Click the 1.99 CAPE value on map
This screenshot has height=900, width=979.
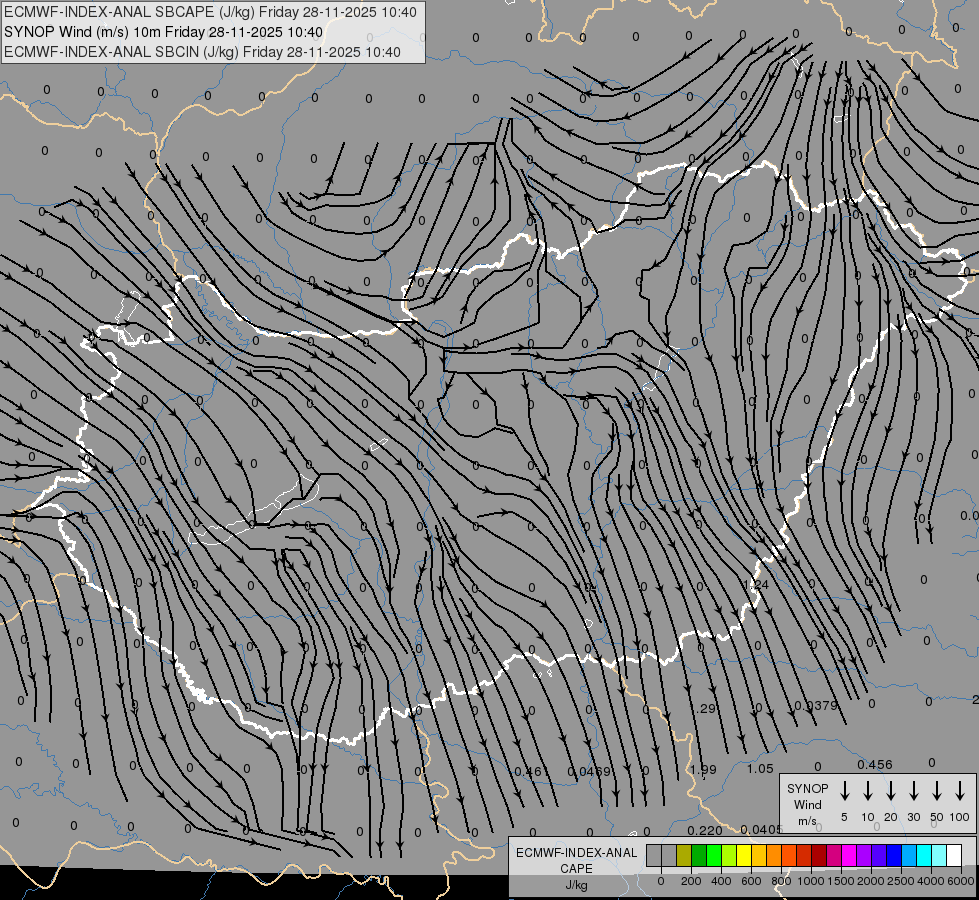coord(703,769)
